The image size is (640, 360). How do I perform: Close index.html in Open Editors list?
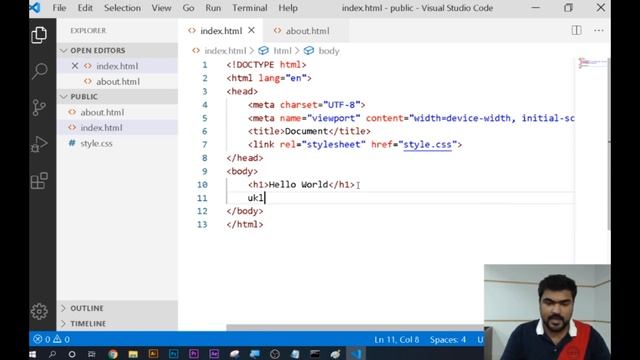75,66
